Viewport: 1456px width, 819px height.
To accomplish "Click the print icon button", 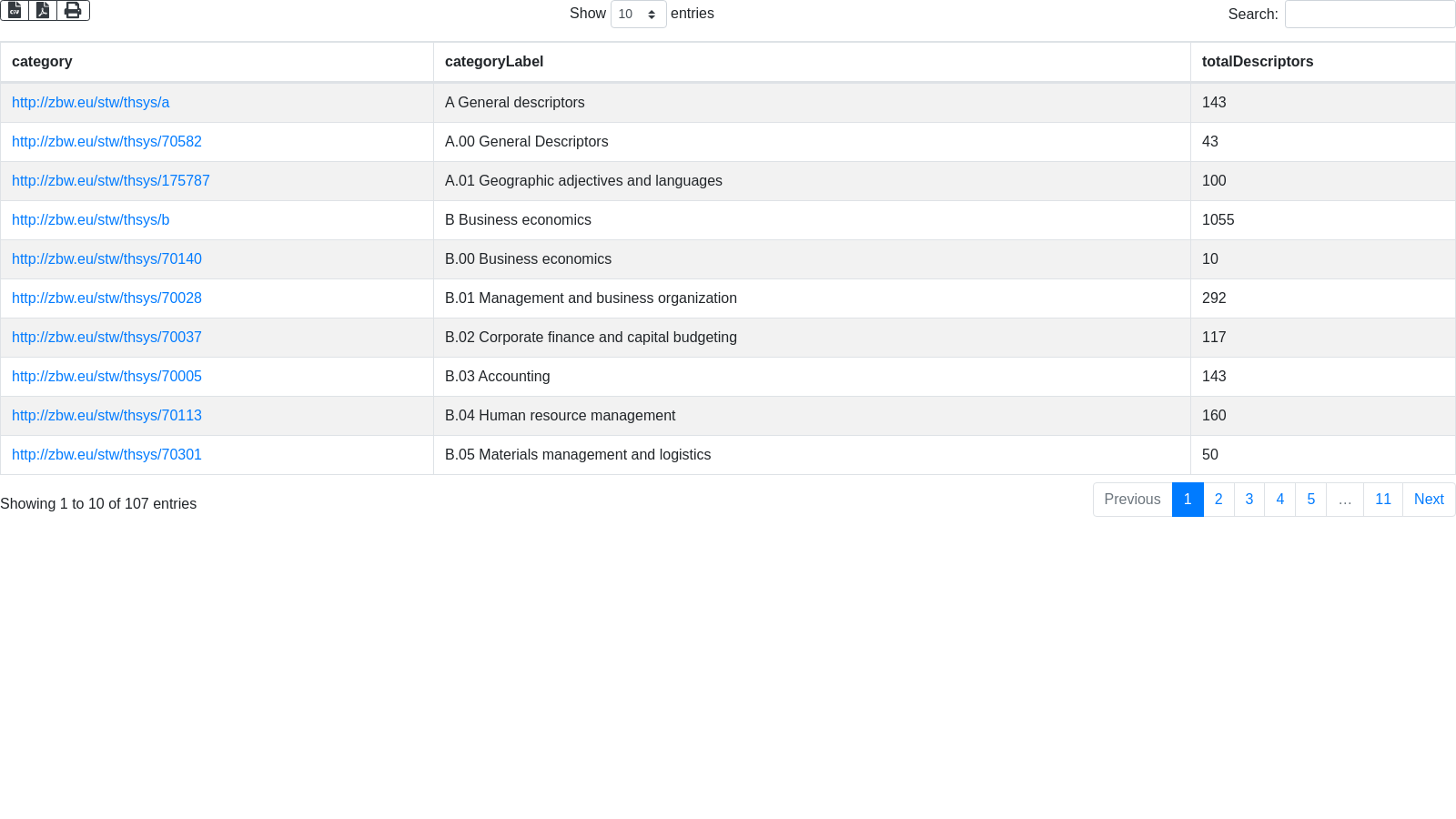I will click(x=73, y=10).
